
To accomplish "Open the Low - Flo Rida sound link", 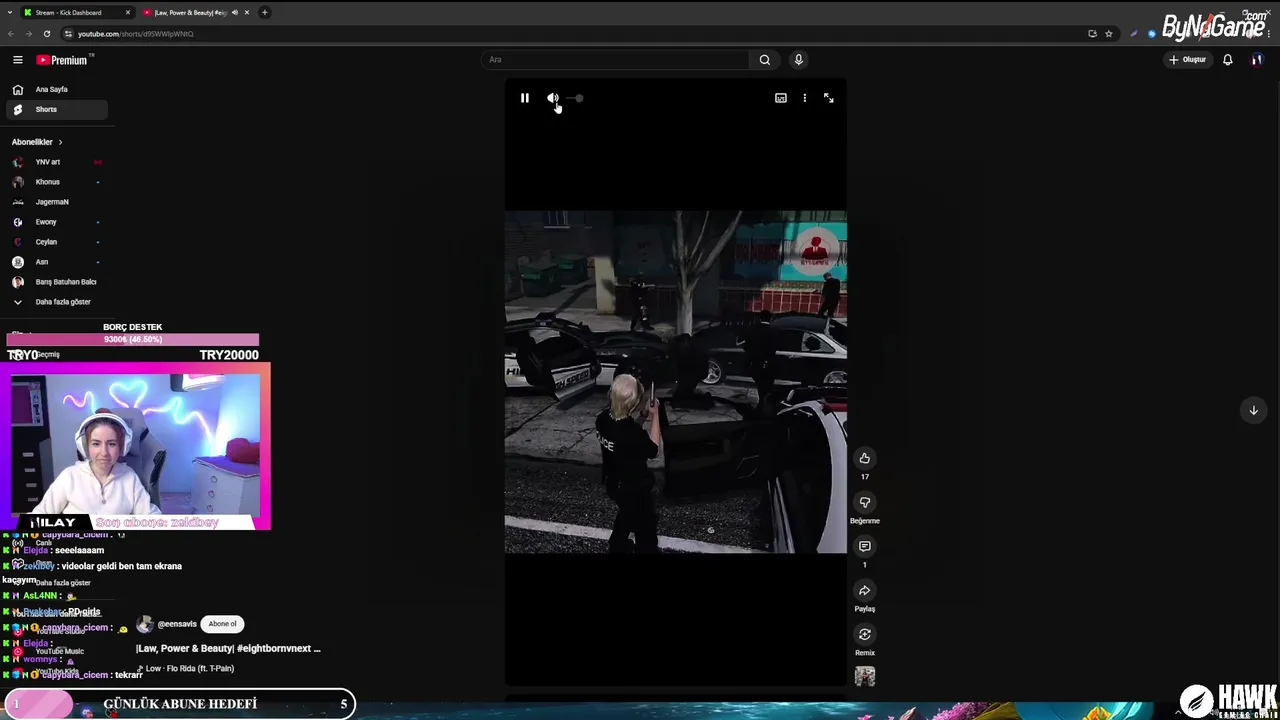I will (x=185, y=668).
